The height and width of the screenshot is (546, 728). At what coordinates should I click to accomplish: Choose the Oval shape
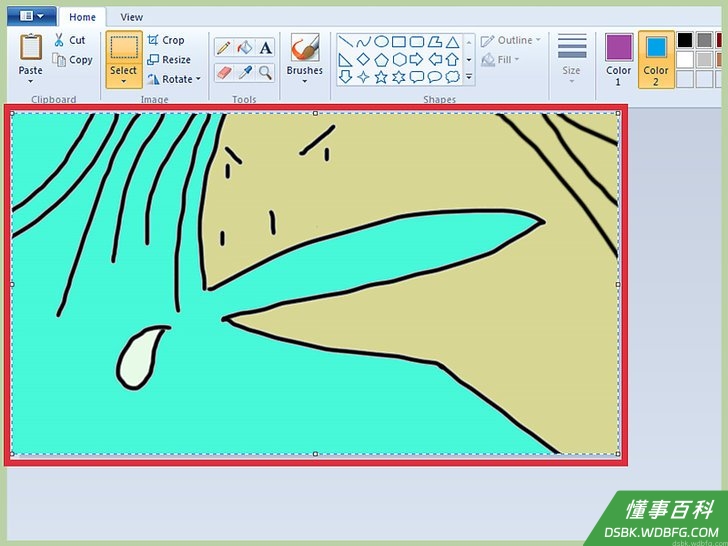click(x=381, y=42)
